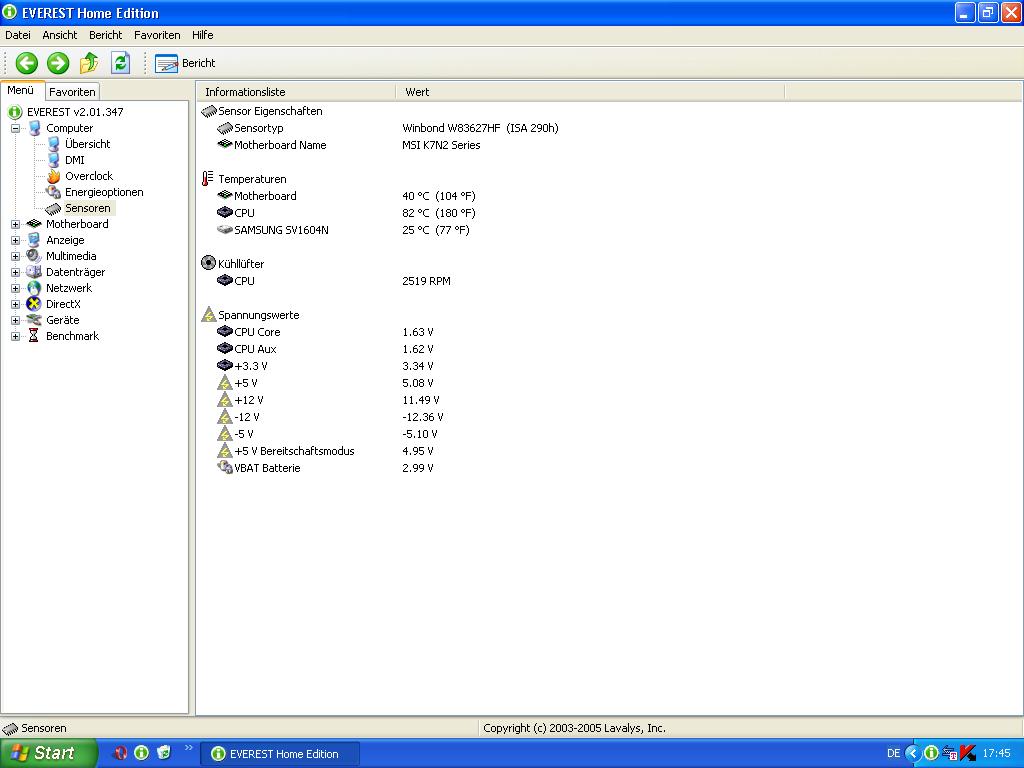Click the DE language indicator in tray

click(893, 754)
